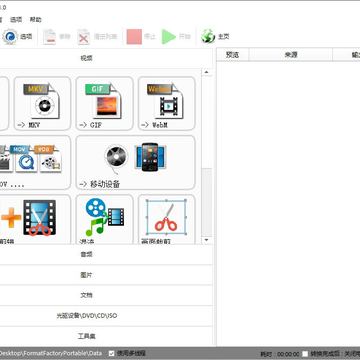This screenshot has width=360, height=360.
Task: Click the 耗时 : 00:00:00 elapsed time
Action: tap(279, 354)
